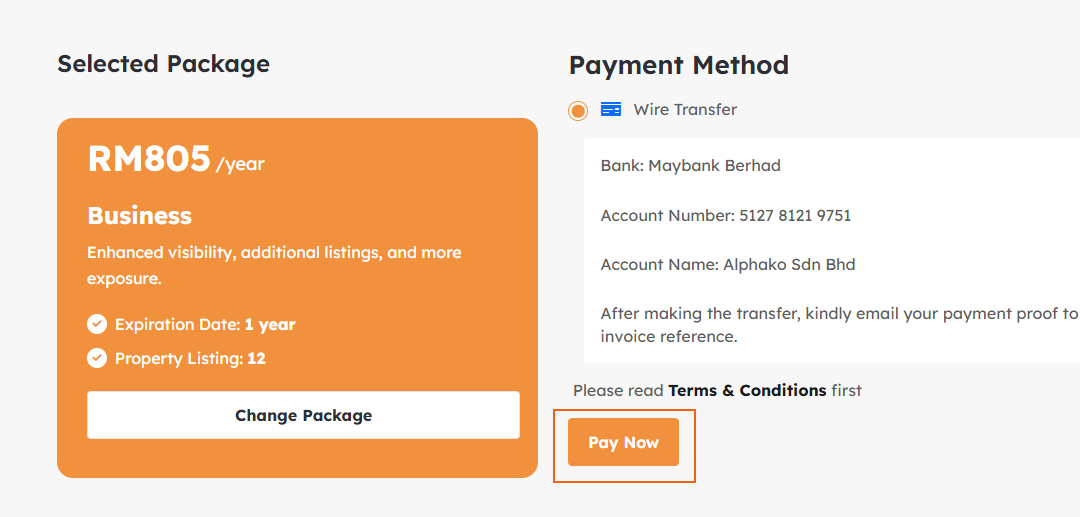Click the checkmark icon beside Expiration Date

click(97, 324)
